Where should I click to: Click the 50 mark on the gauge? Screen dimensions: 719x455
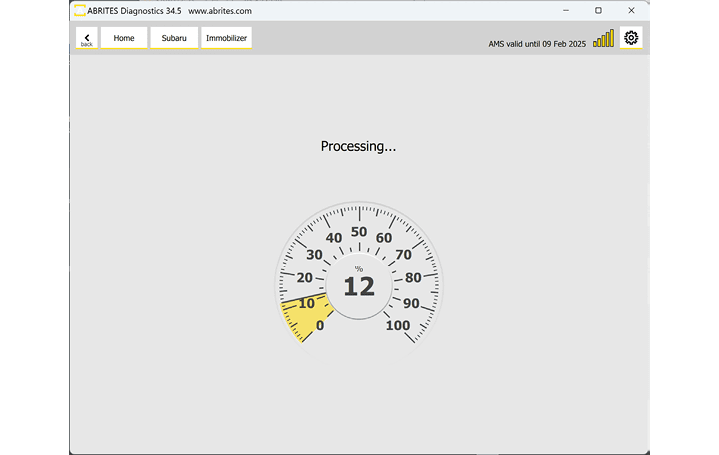[x=358, y=232]
